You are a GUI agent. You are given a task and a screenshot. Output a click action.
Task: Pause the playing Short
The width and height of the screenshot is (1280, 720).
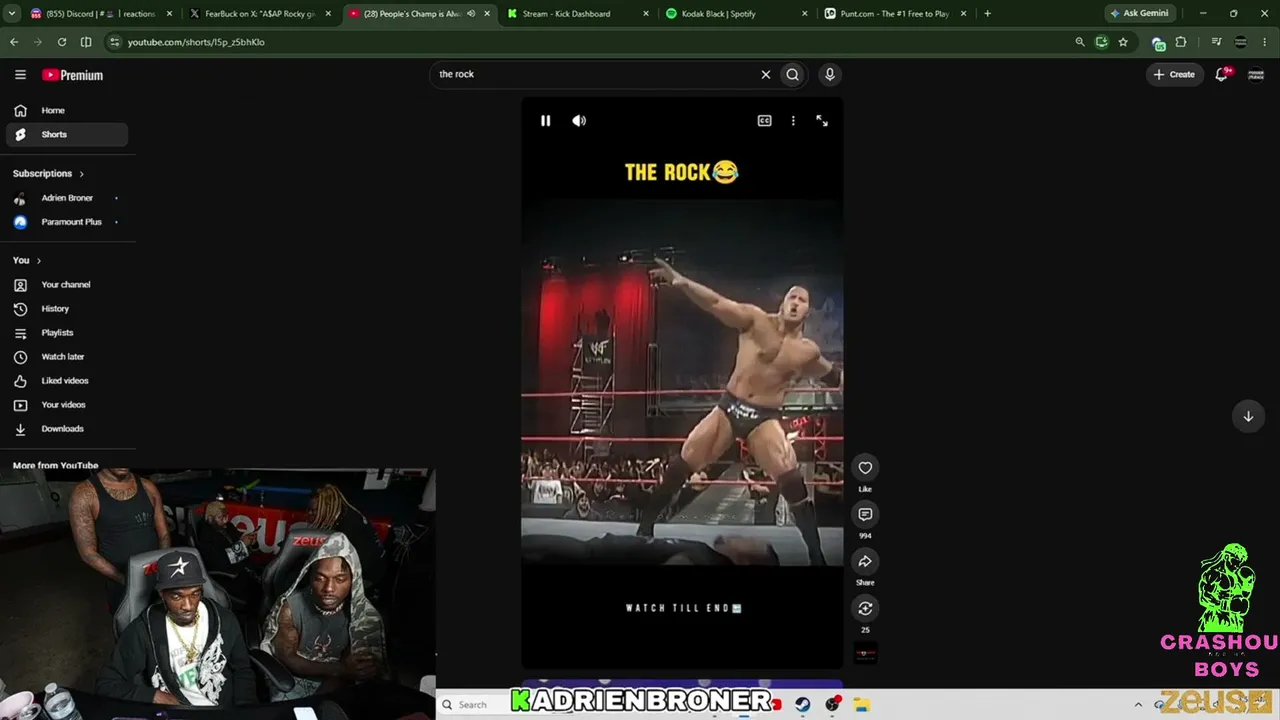click(x=545, y=121)
